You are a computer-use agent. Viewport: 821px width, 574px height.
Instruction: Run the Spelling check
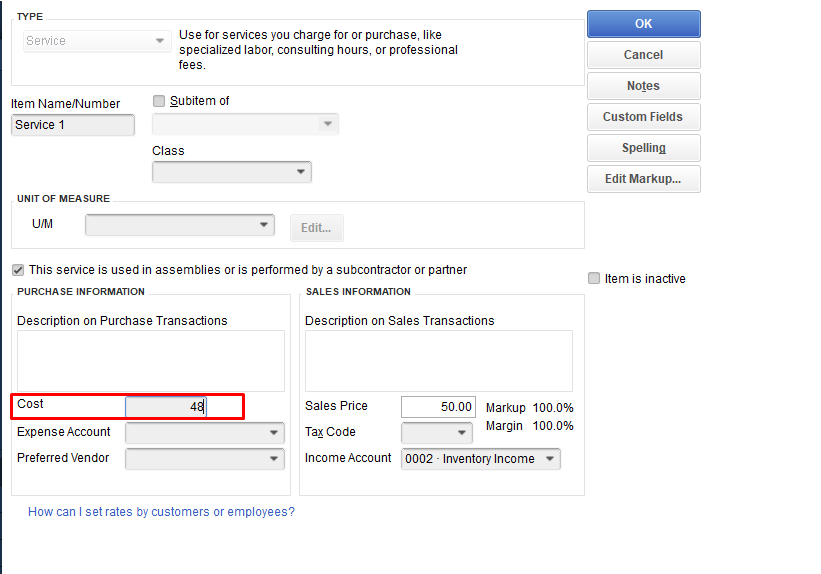coord(643,148)
